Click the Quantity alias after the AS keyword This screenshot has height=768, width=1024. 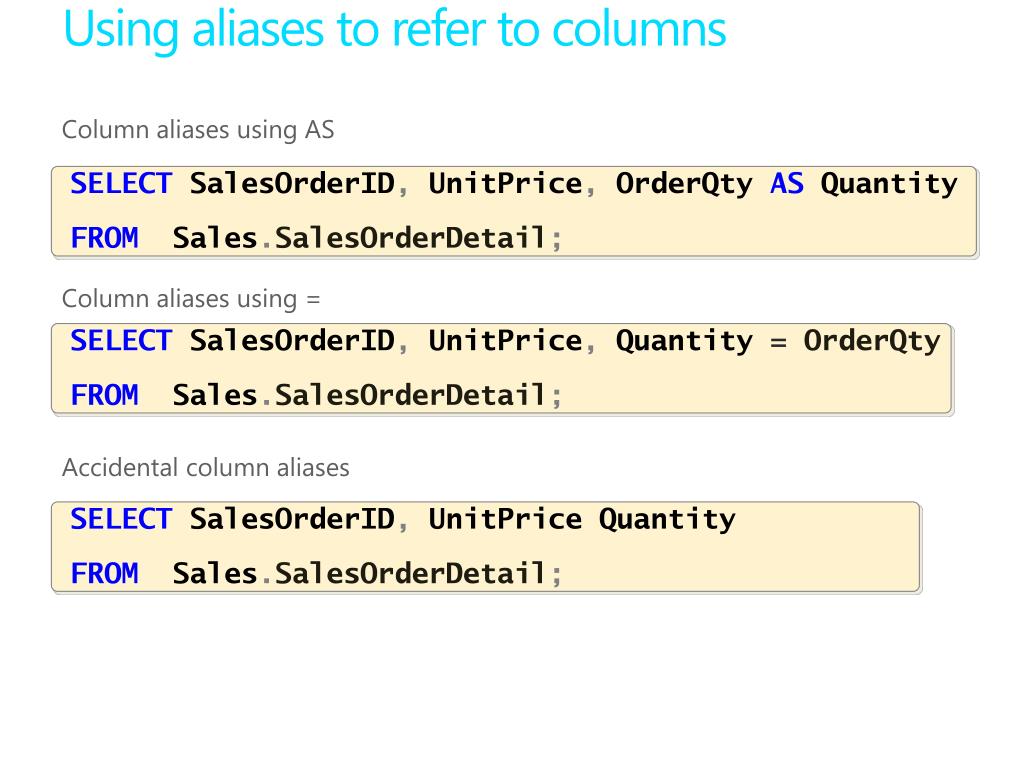coord(889,184)
